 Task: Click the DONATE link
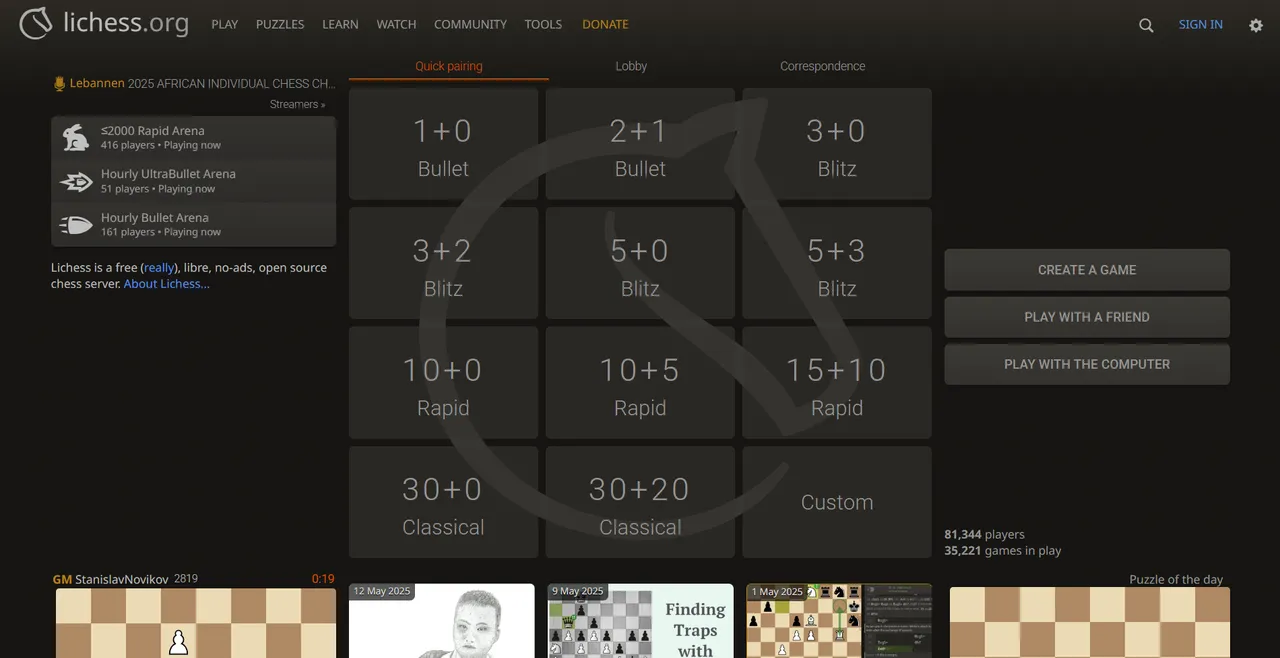[605, 24]
